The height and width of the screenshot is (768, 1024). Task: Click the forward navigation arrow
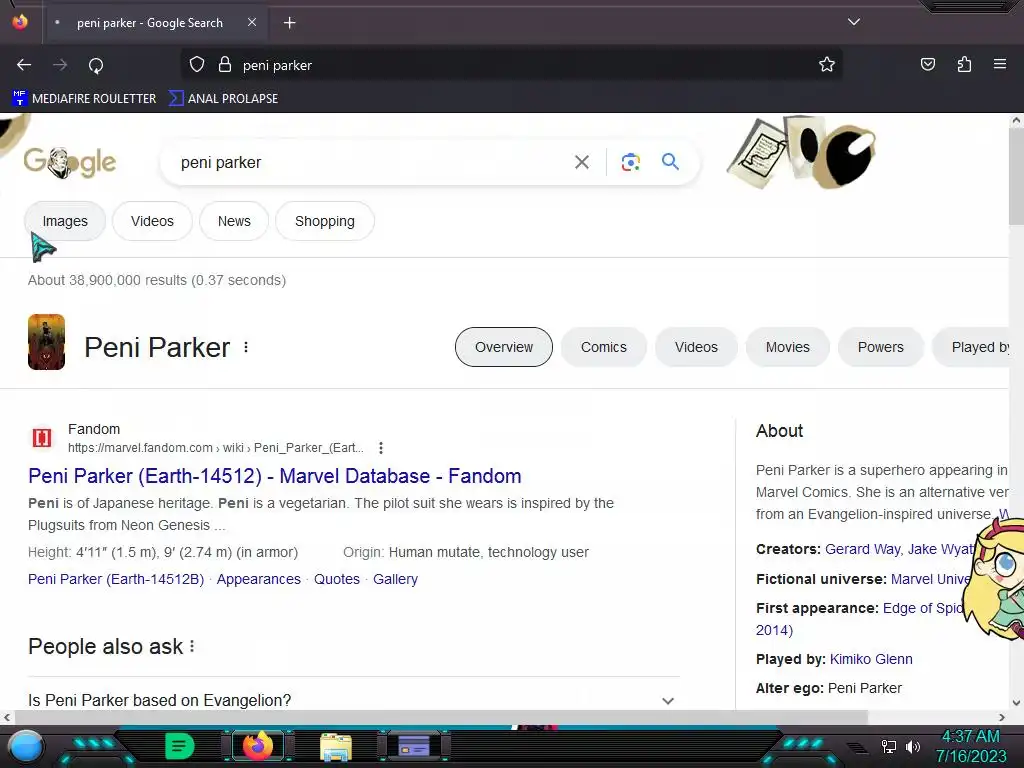pos(60,65)
